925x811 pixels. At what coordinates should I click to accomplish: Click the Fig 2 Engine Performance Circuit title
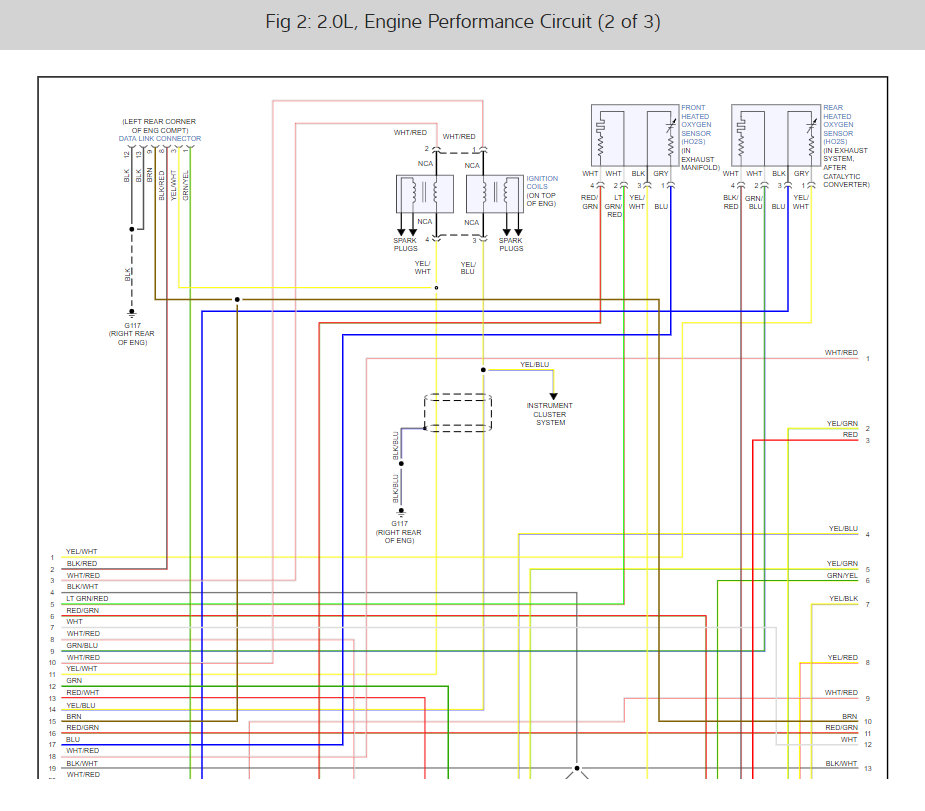click(462, 22)
